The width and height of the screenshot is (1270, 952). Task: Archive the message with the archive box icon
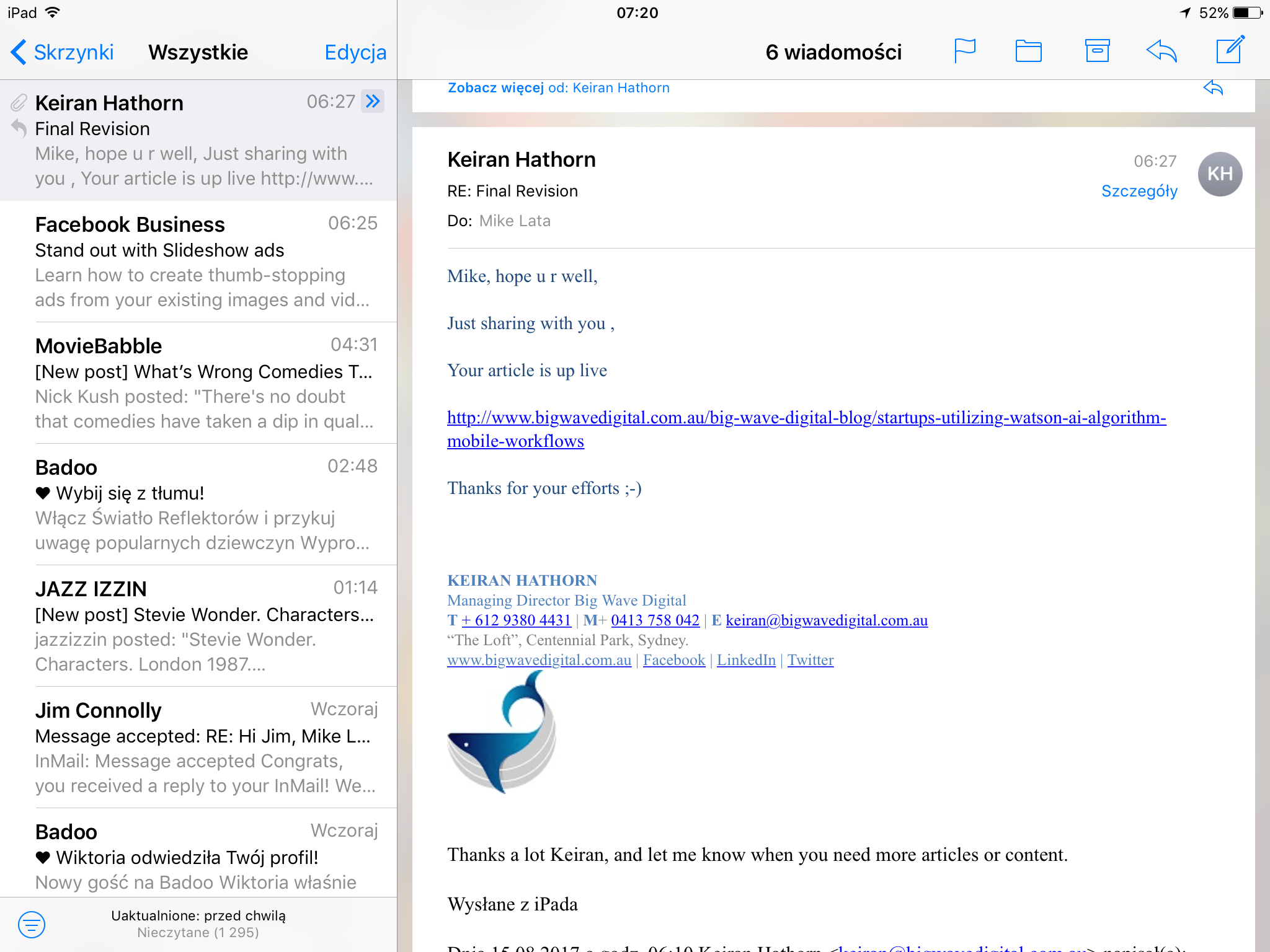point(1097,51)
